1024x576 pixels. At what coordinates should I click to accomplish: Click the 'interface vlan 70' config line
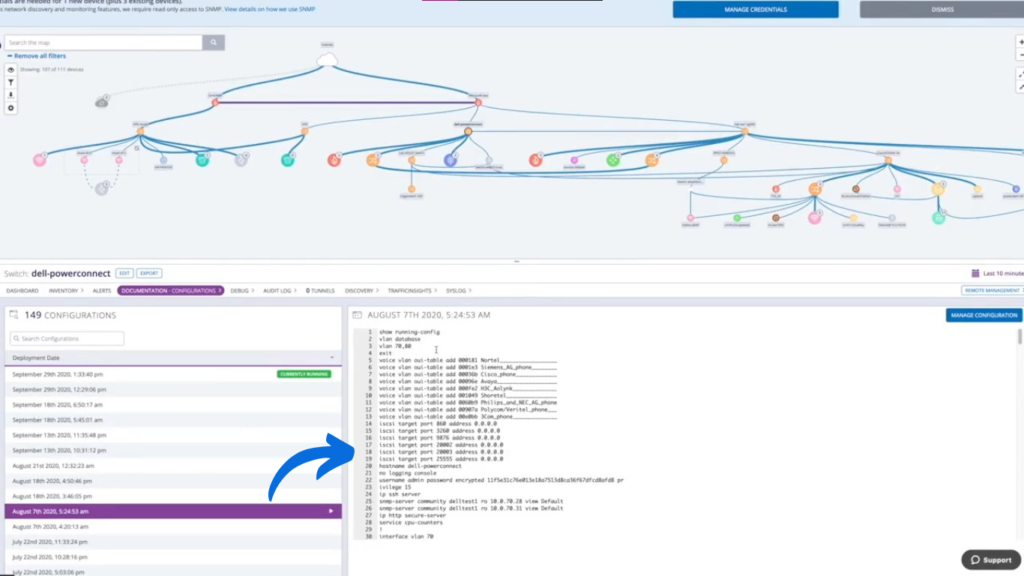406,537
